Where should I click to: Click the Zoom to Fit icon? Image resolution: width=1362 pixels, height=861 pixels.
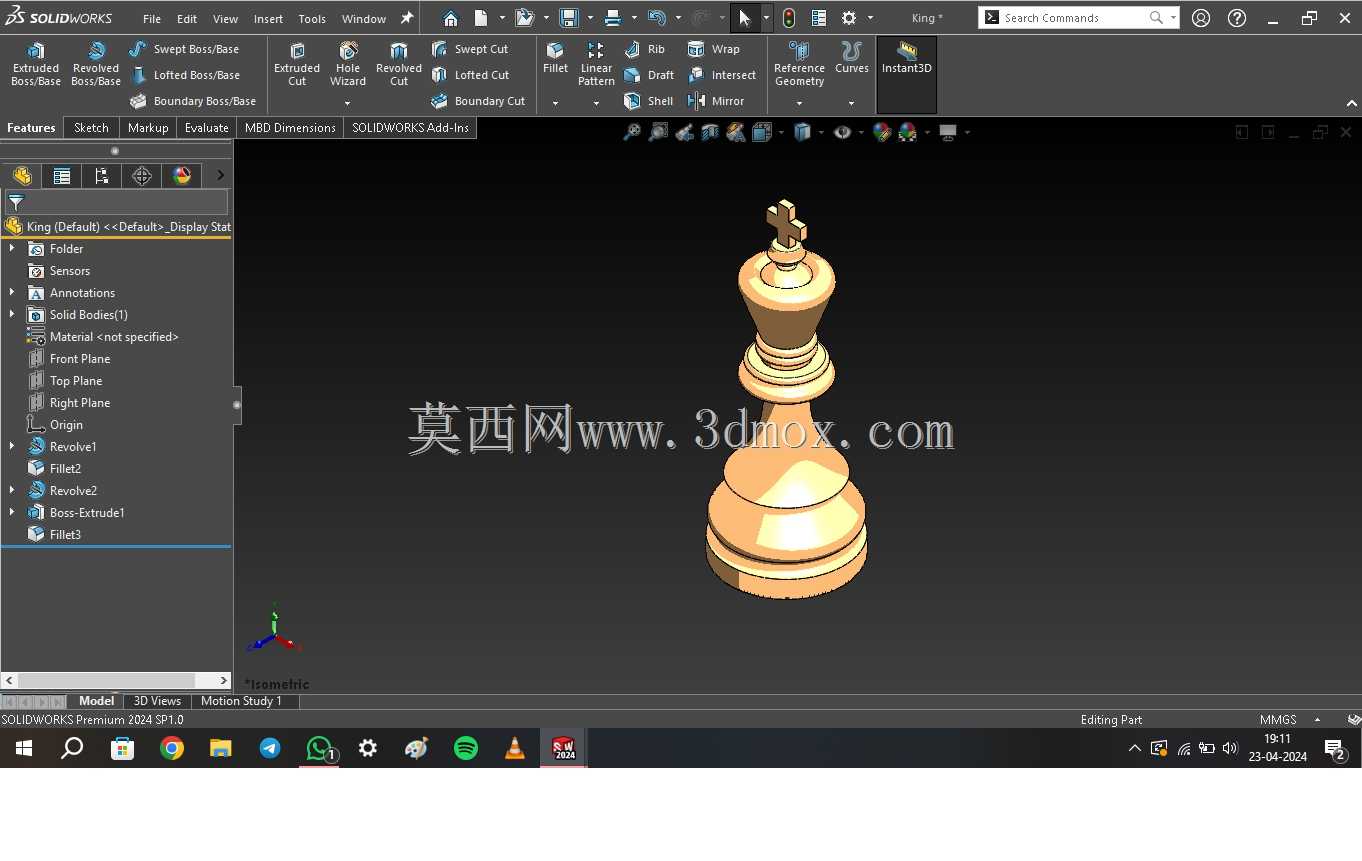coord(632,132)
